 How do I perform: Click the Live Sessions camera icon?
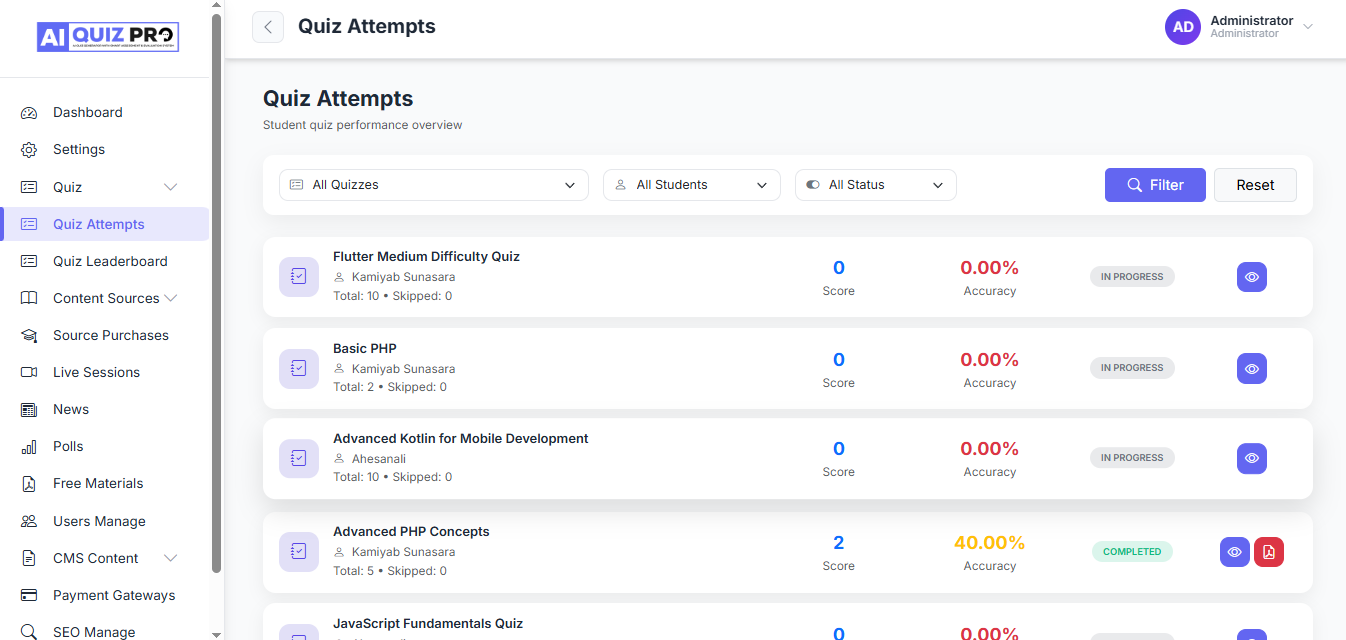point(29,372)
